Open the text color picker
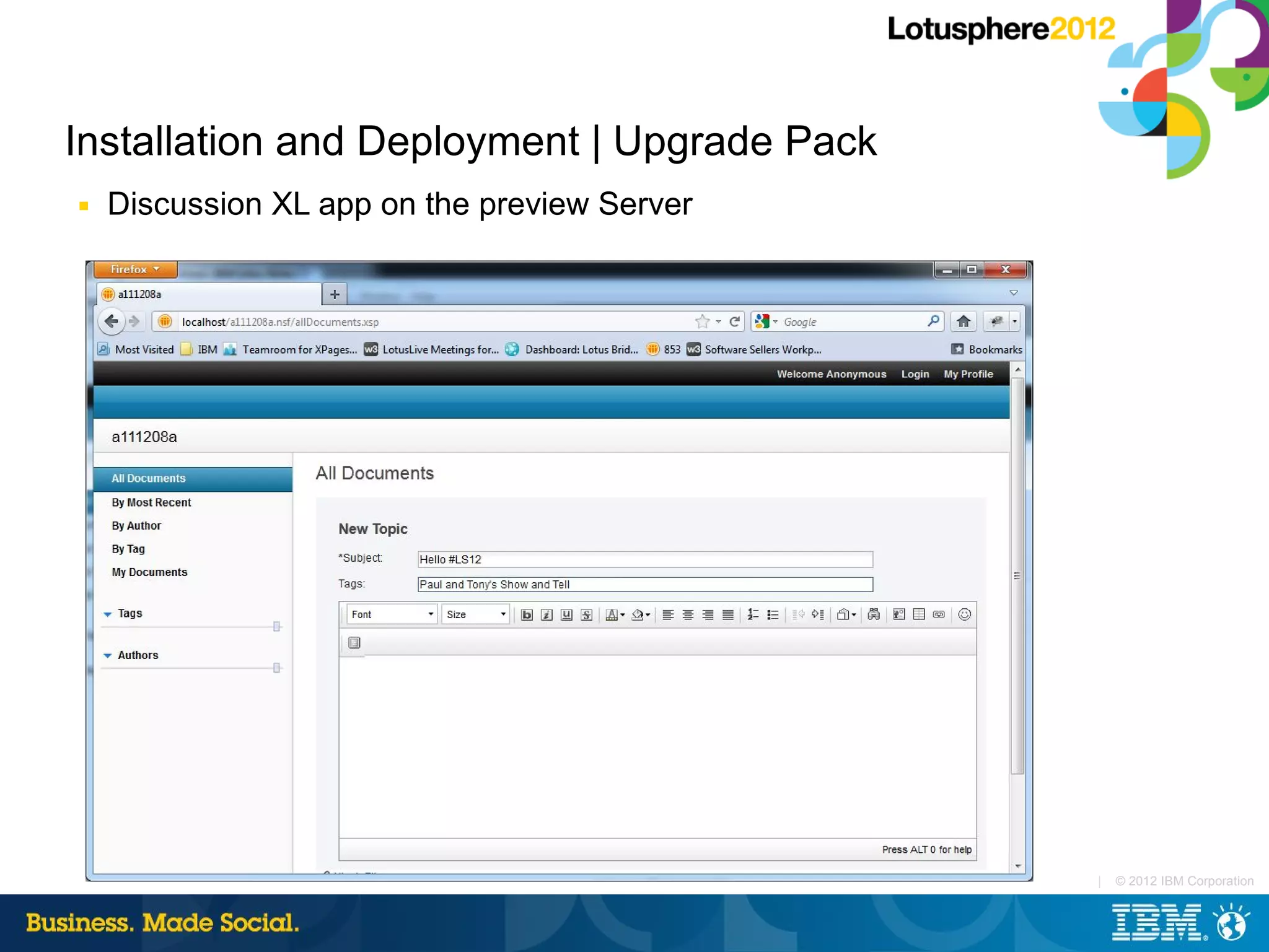This screenshot has width=1269, height=952. coord(615,614)
